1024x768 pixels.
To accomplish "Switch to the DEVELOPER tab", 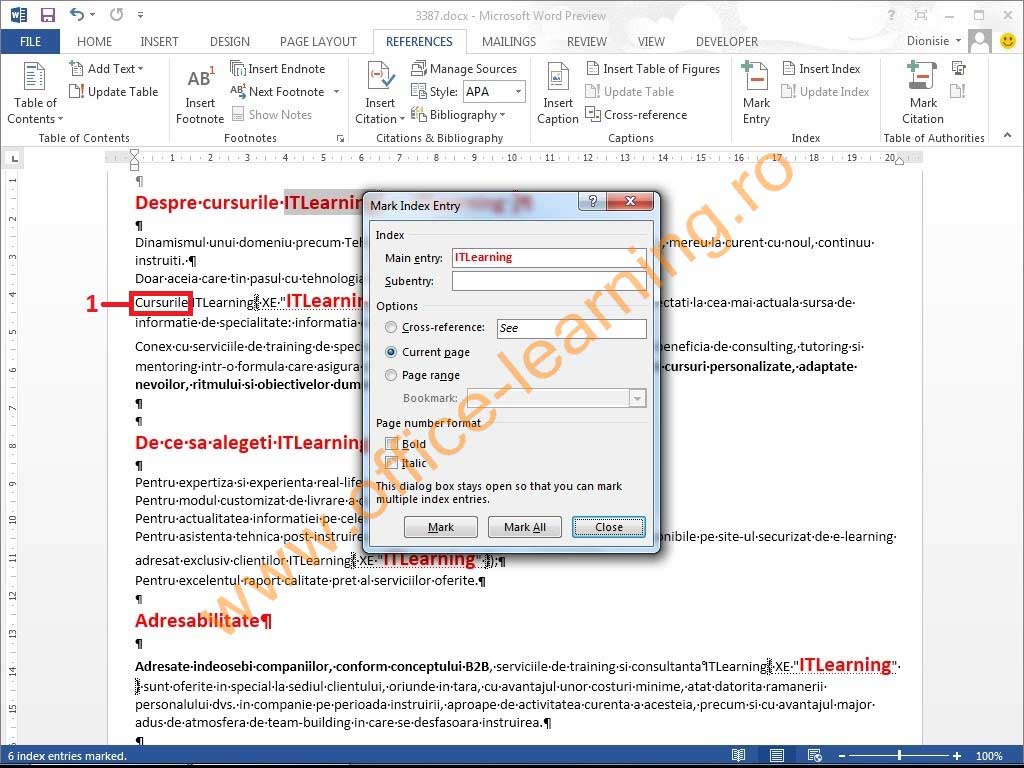I will tap(727, 41).
